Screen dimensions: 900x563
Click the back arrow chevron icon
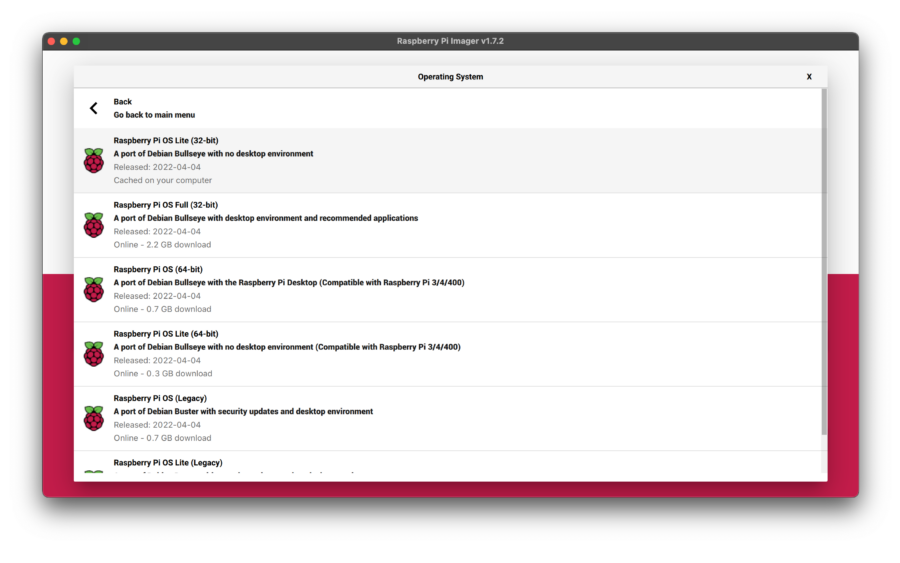point(94,108)
